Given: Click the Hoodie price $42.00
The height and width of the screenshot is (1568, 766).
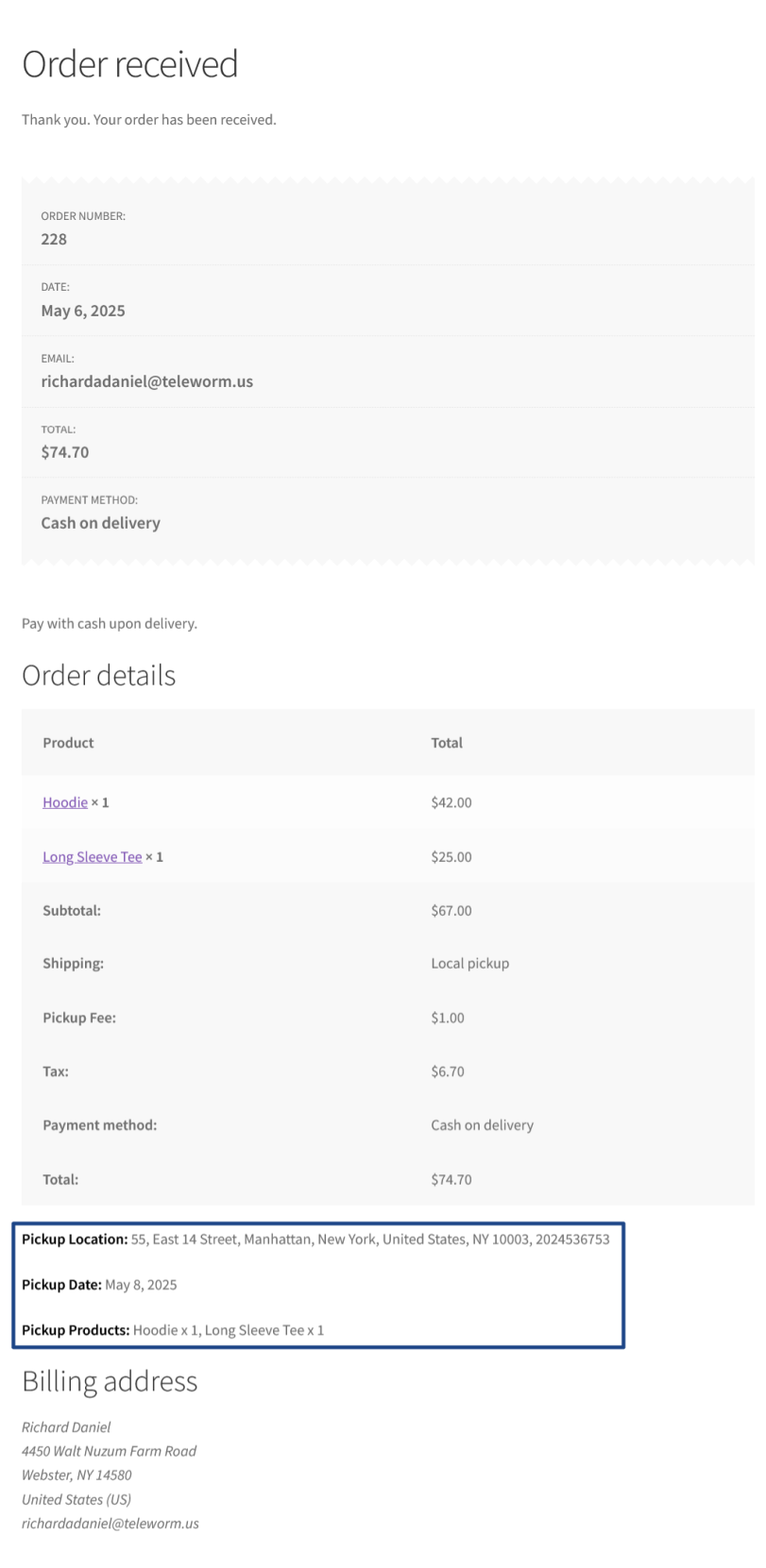Looking at the screenshot, I should pos(451,802).
